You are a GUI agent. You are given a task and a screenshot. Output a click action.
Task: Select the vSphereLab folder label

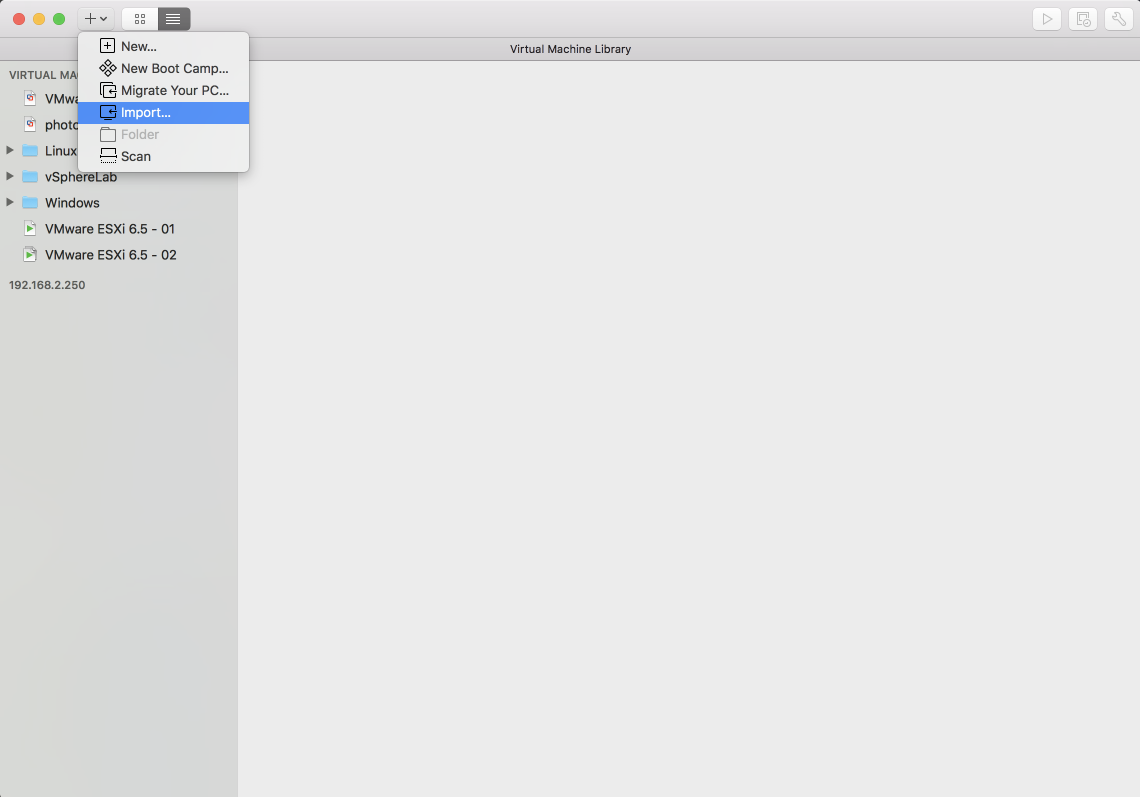coord(81,177)
